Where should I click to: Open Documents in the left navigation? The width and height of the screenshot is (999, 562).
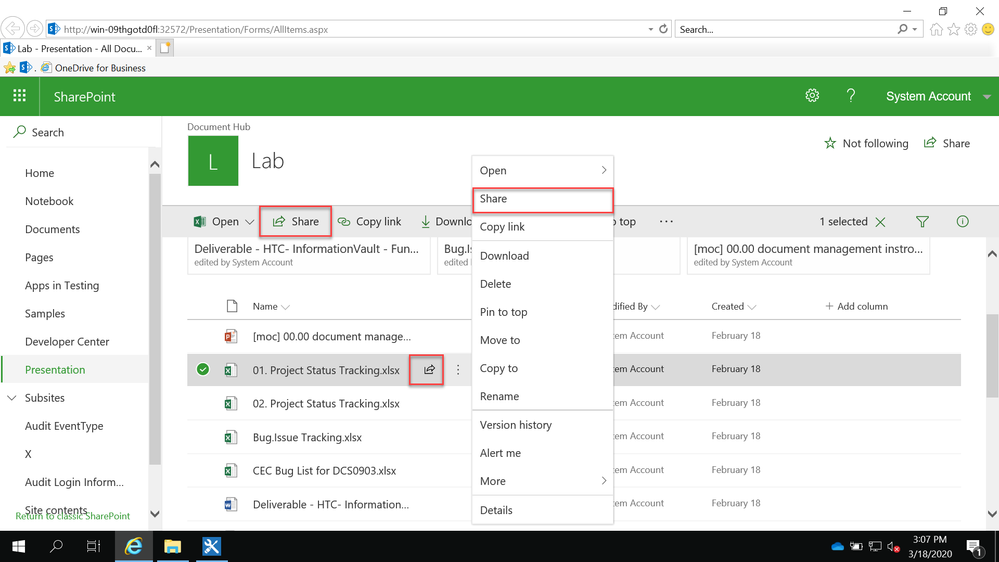point(52,229)
